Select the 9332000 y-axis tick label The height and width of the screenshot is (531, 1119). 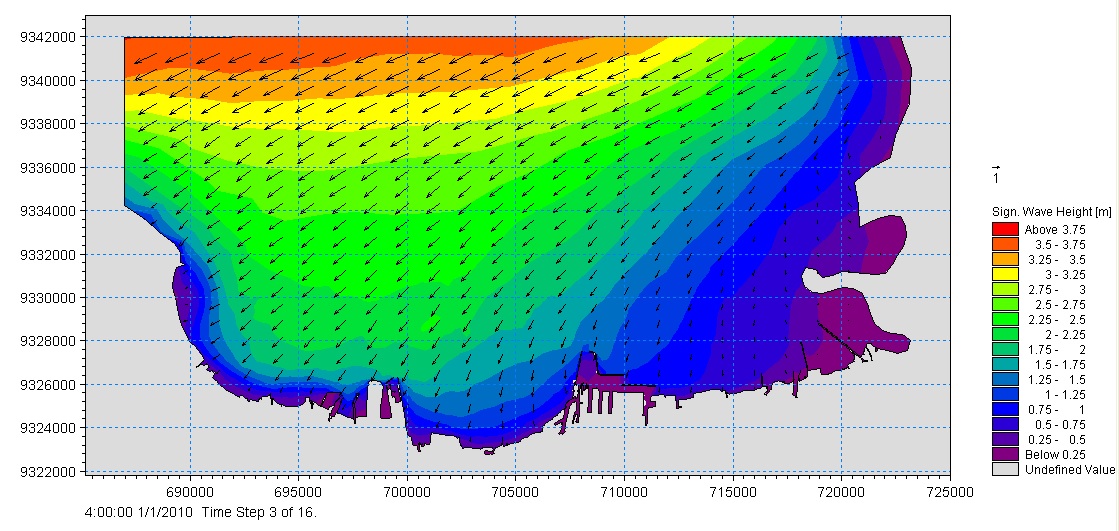click(47, 254)
